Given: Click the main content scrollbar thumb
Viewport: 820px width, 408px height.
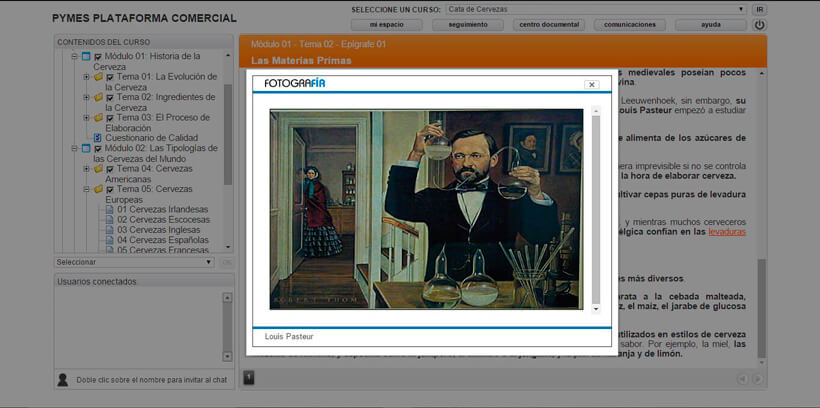Looking at the screenshot, I should 762,308.
